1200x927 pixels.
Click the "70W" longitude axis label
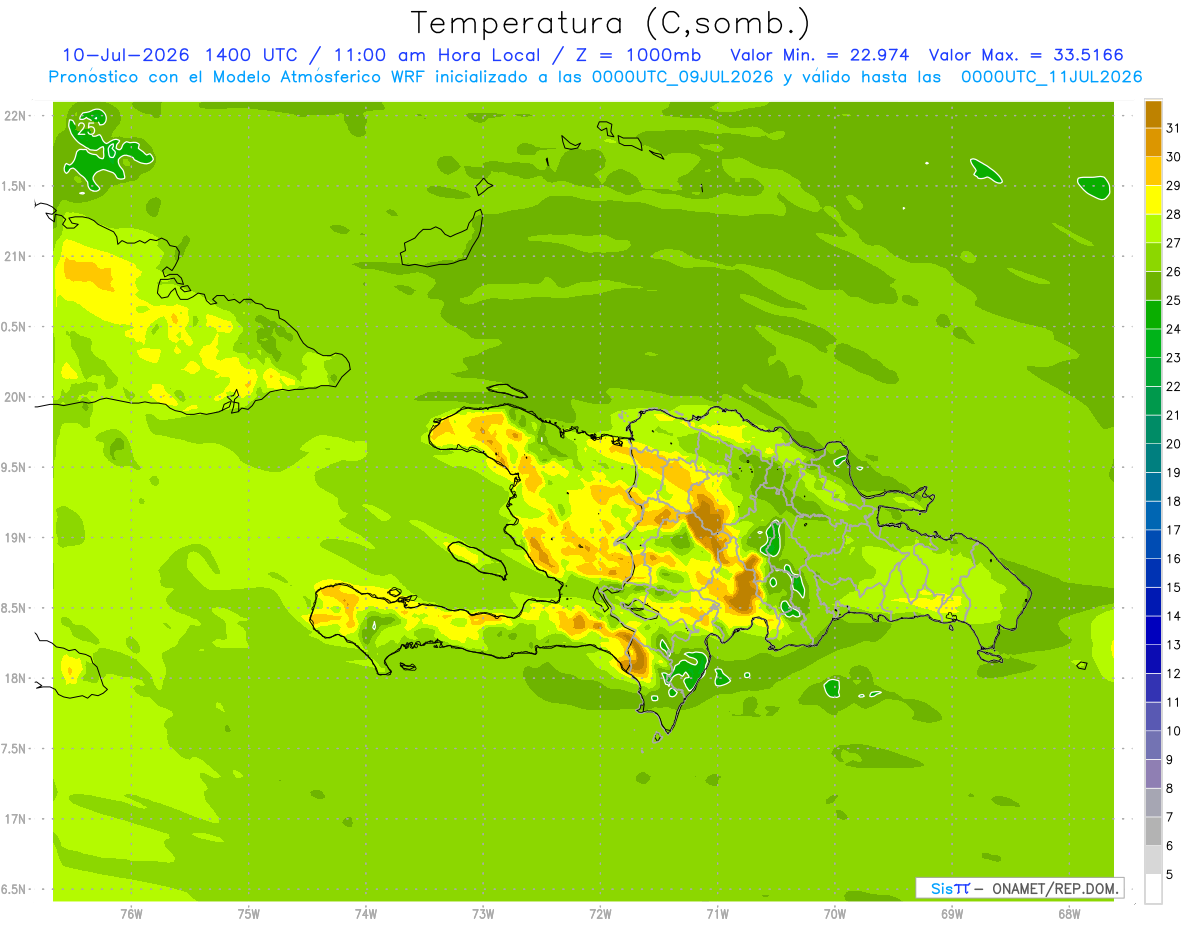835,913
